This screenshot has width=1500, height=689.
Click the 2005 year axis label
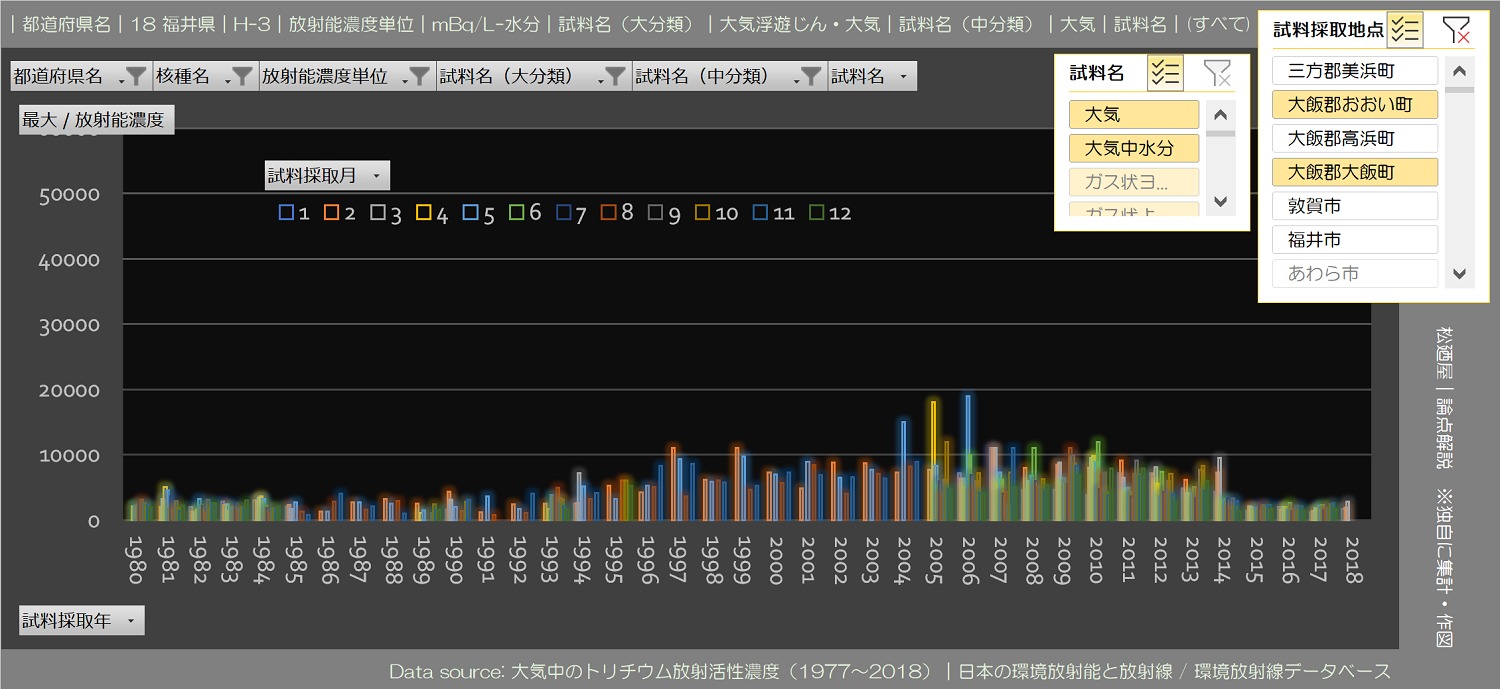[936, 560]
